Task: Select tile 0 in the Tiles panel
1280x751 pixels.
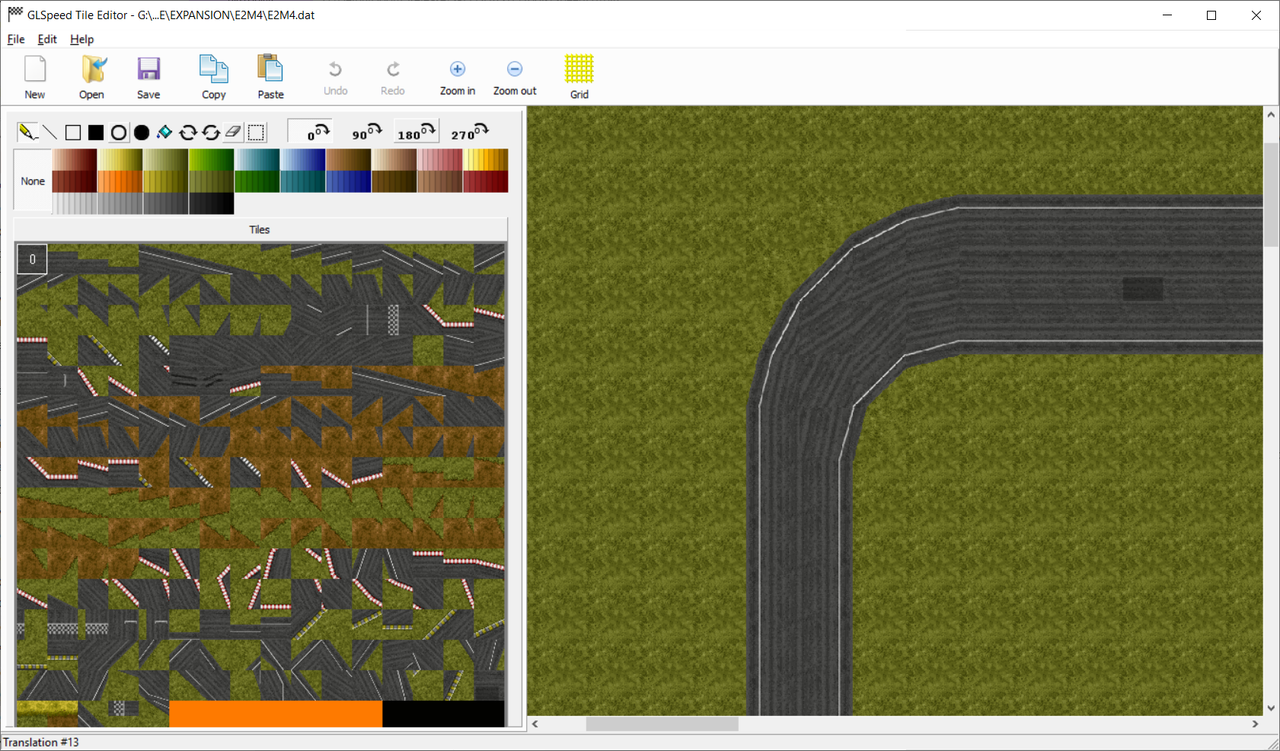Action: click(x=31, y=258)
